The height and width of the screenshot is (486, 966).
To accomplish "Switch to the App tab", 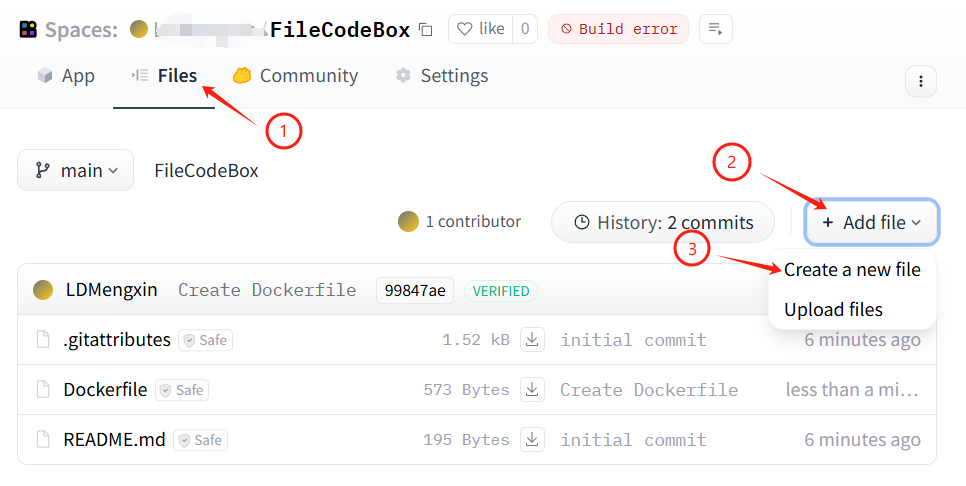I will click(66, 76).
